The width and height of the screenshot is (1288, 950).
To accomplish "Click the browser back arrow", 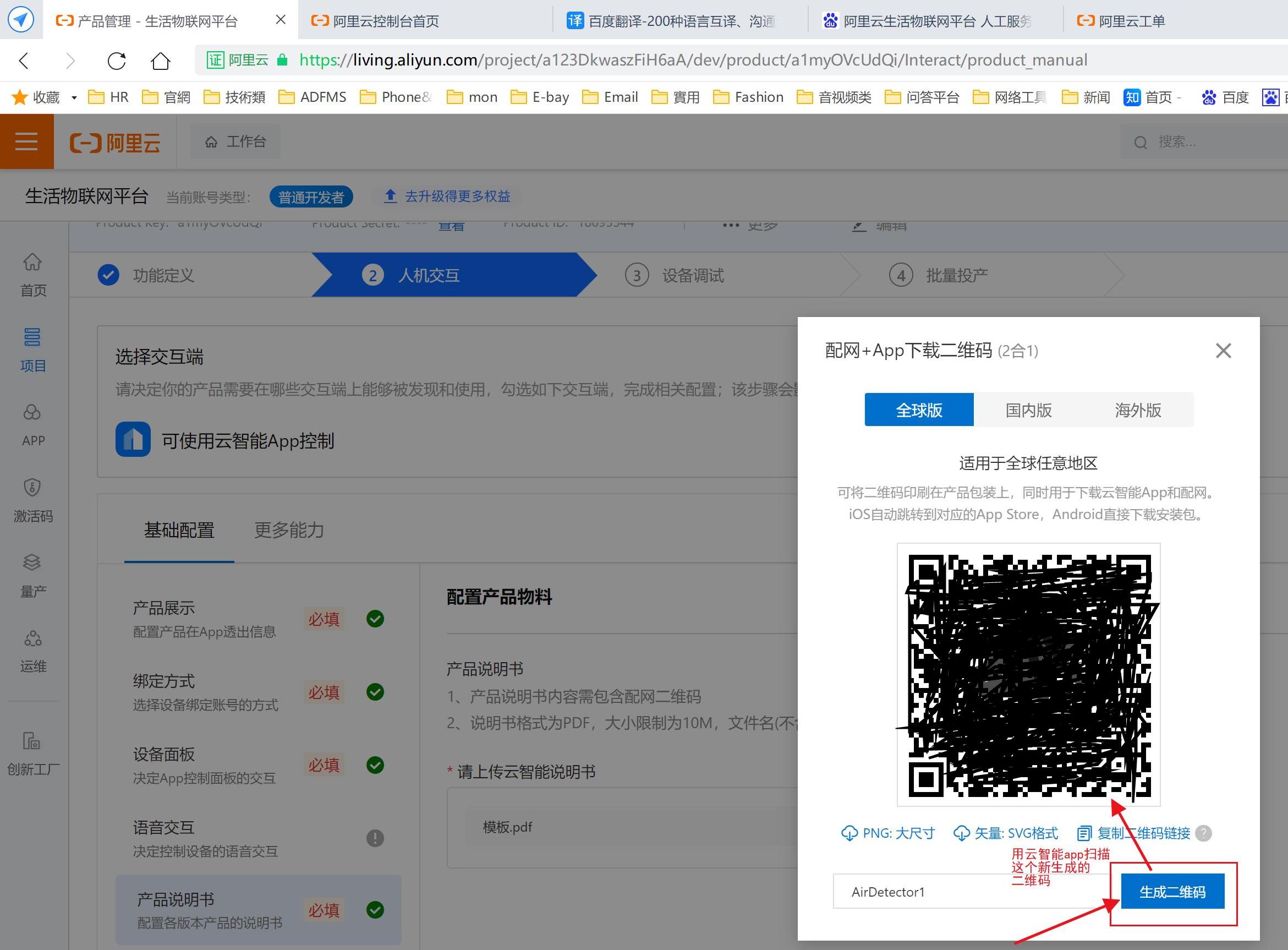I will pyautogui.click(x=24, y=61).
